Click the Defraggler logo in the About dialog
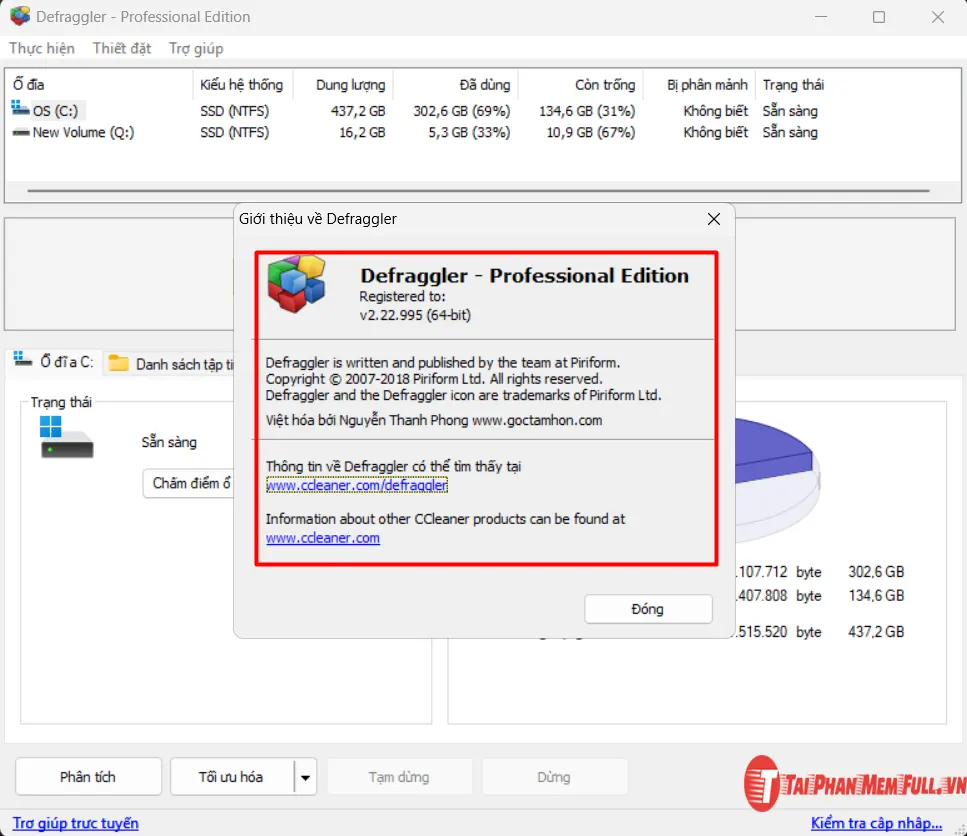Image resolution: width=967 pixels, height=836 pixels. 297,285
